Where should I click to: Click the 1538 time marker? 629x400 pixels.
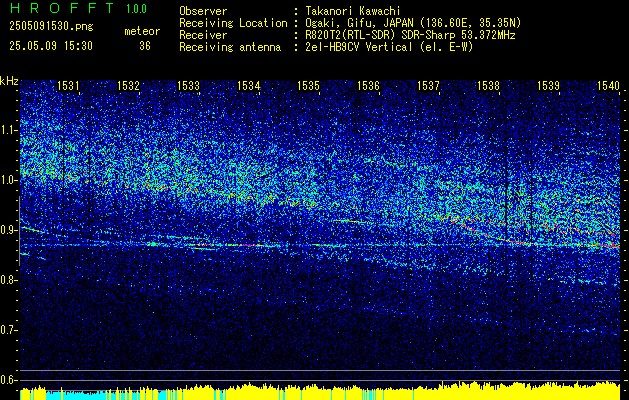pyautogui.click(x=489, y=85)
